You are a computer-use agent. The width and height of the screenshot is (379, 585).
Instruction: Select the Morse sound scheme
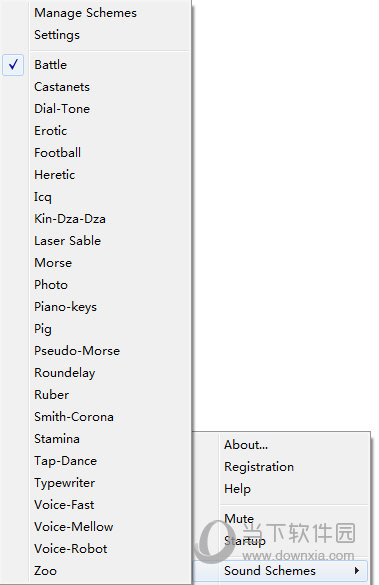53,263
